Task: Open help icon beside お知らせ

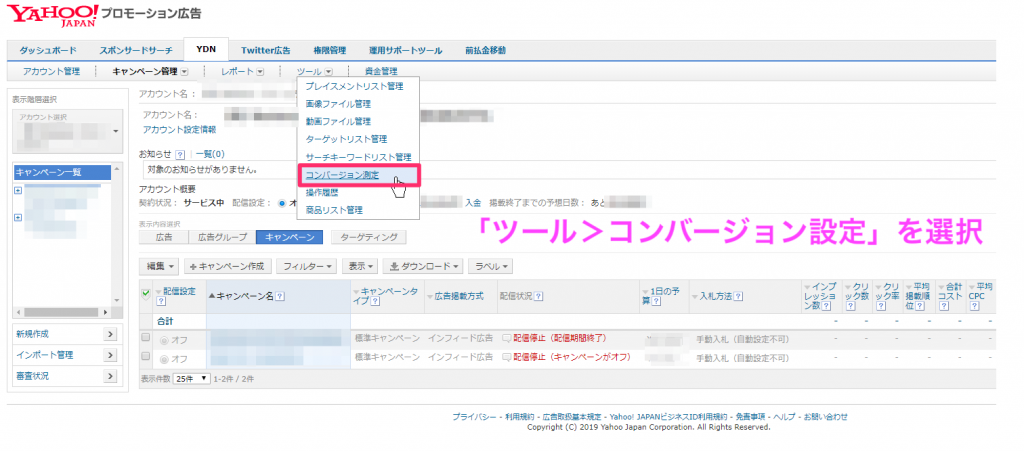Action: coord(180,155)
